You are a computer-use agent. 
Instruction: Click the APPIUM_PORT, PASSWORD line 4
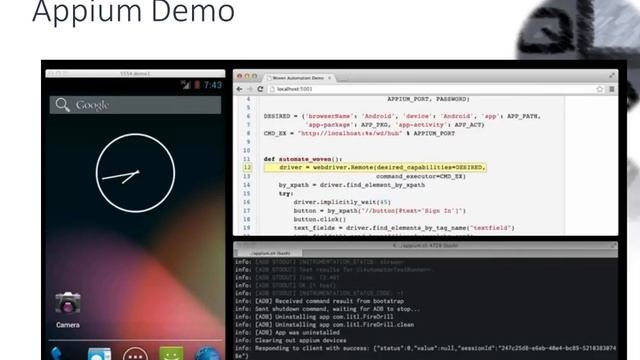(429, 99)
